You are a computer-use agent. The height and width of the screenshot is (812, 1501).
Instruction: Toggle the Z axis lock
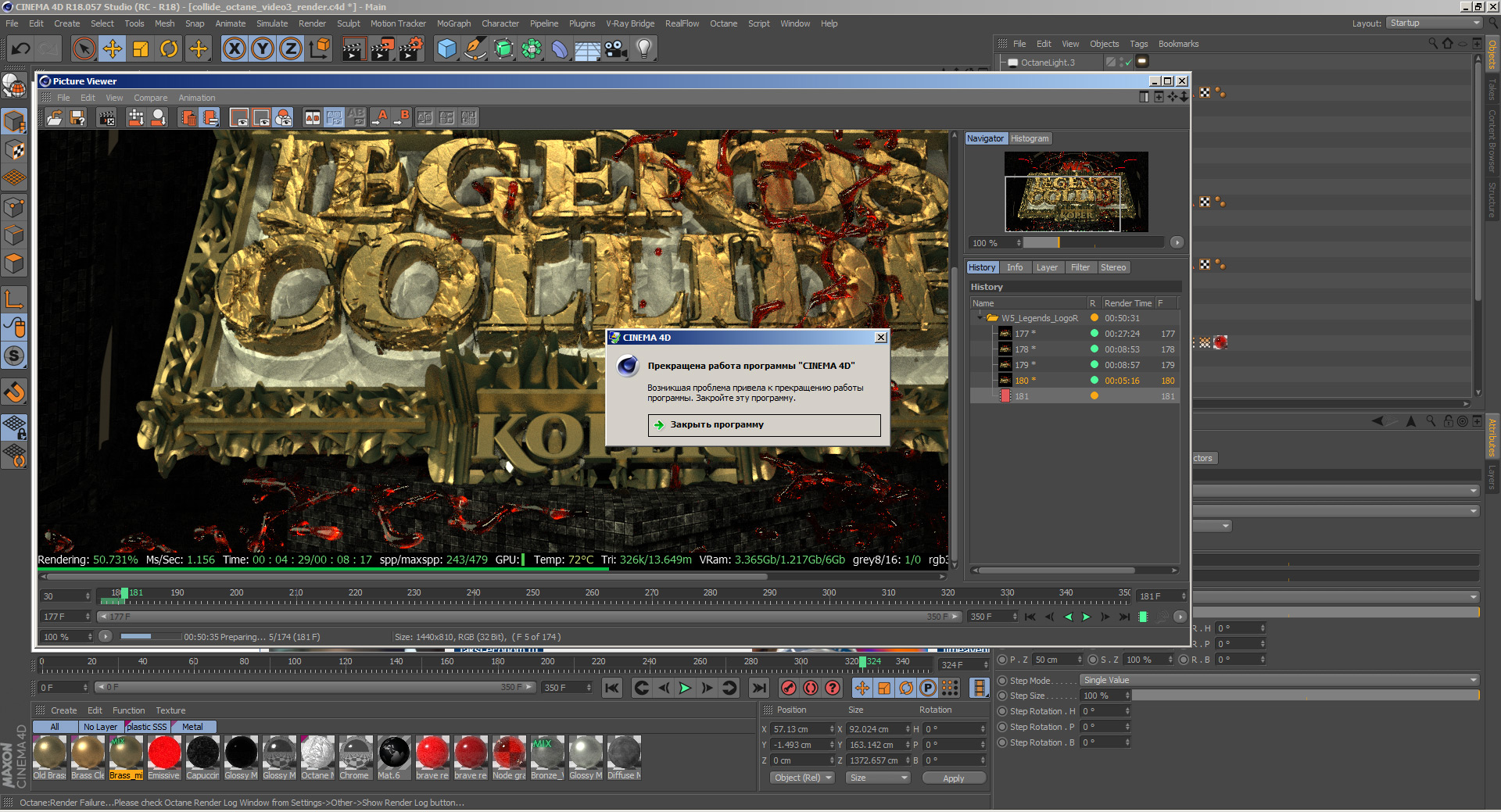point(291,49)
